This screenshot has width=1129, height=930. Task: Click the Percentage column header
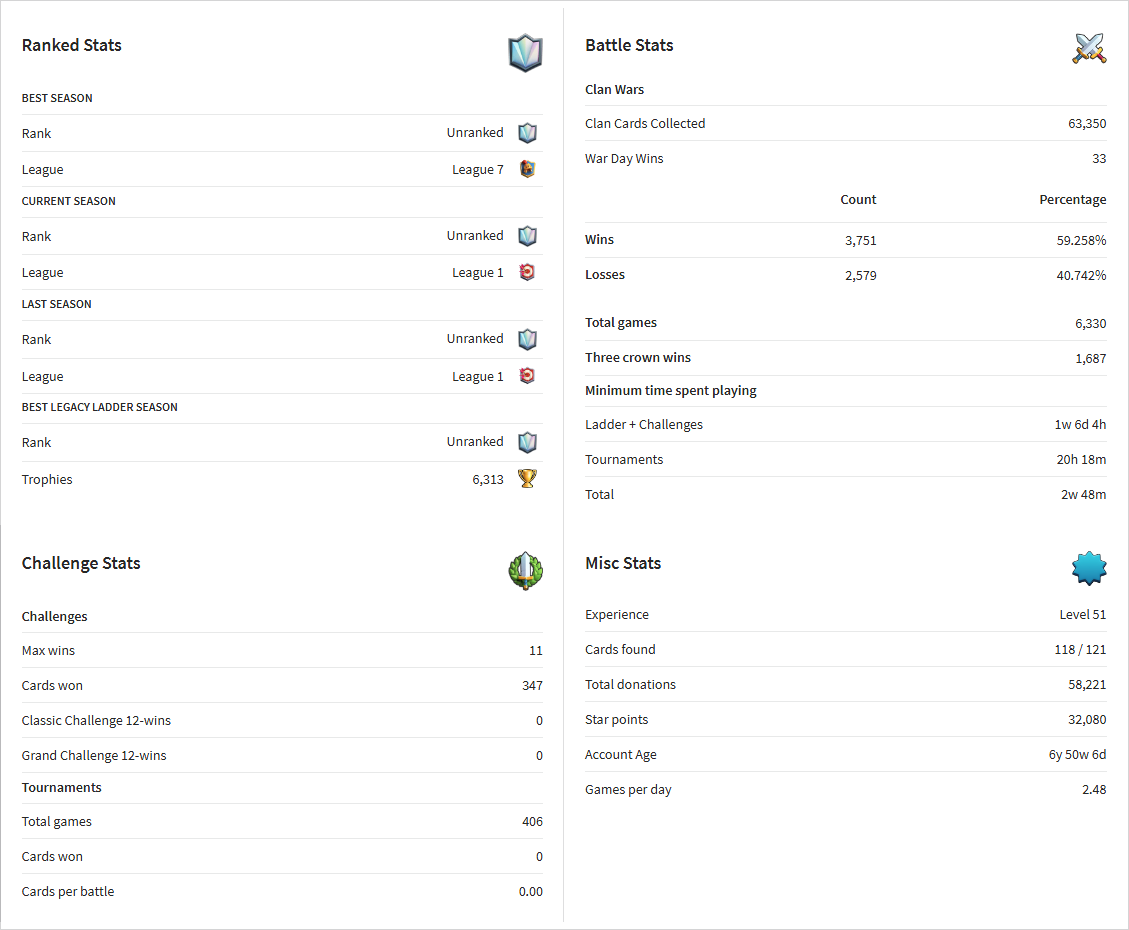point(1073,199)
